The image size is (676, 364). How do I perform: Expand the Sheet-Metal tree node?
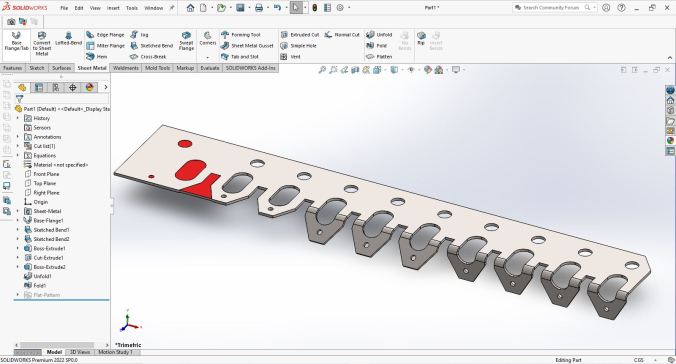18,211
